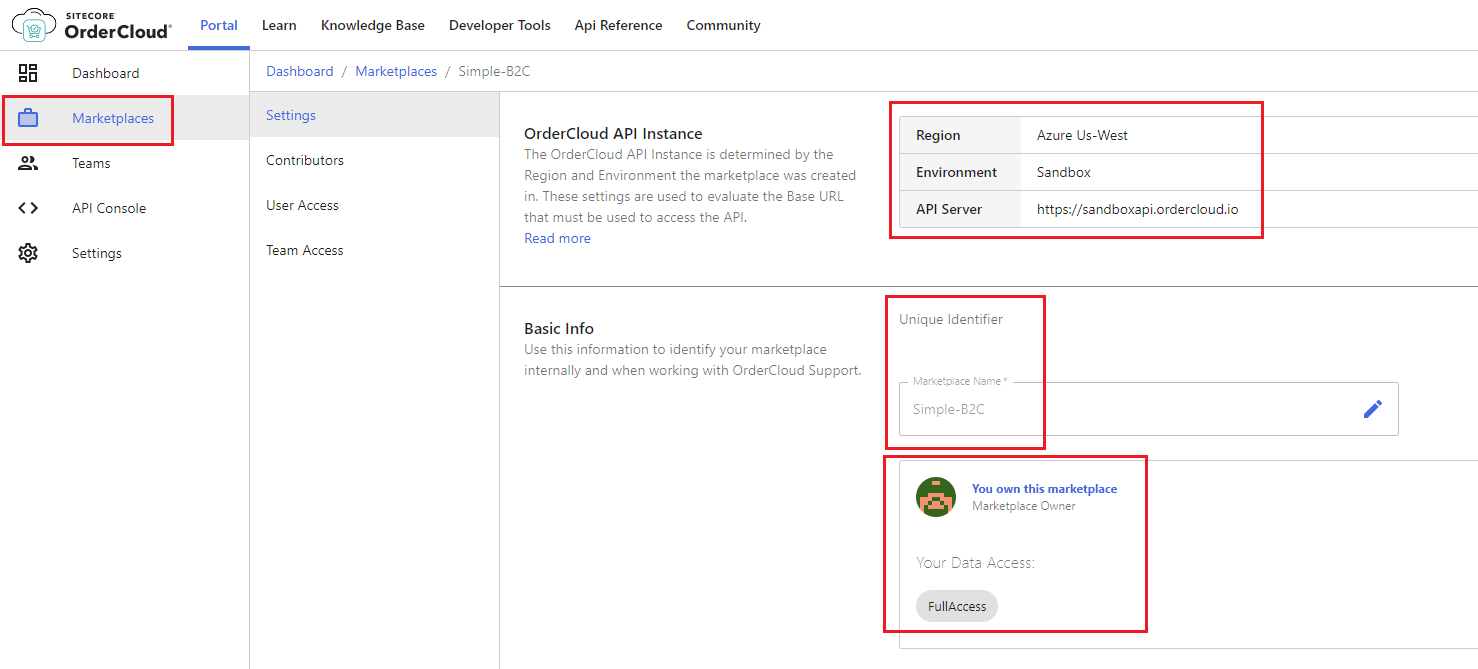Open Api Reference in top navigation
Image resolution: width=1478 pixels, height=669 pixels.
618,25
